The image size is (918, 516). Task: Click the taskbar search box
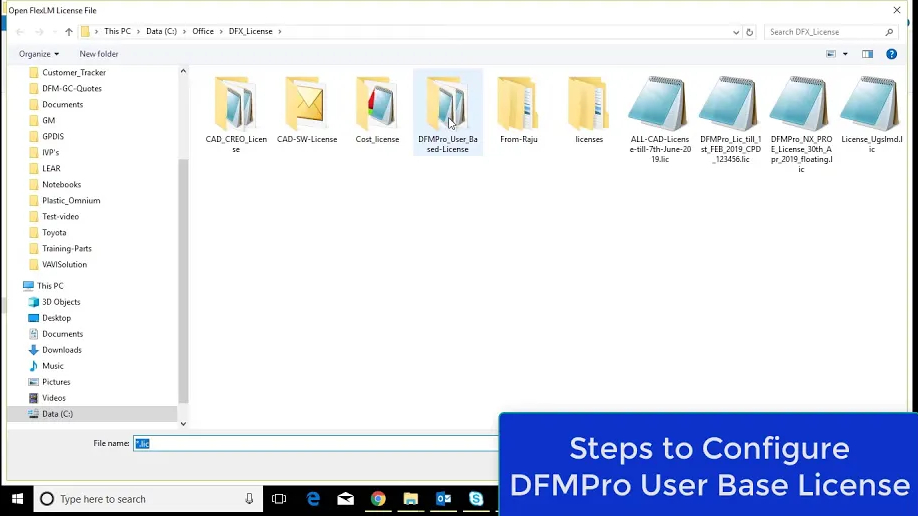pyautogui.click(x=148, y=499)
